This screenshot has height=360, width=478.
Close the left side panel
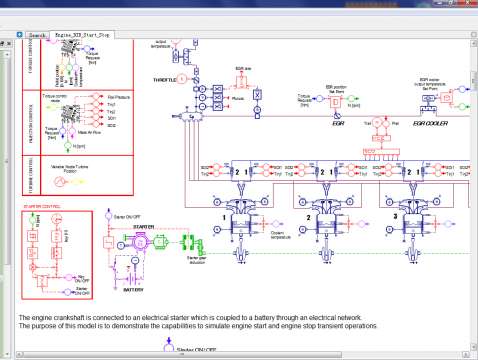click(x=9, y=43)
